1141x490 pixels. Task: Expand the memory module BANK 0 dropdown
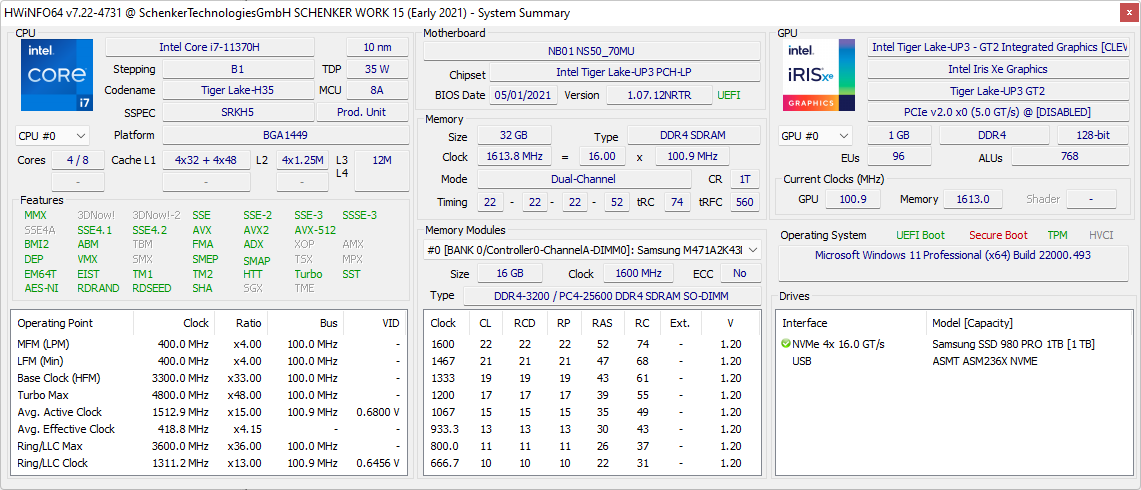coord(752,250)
